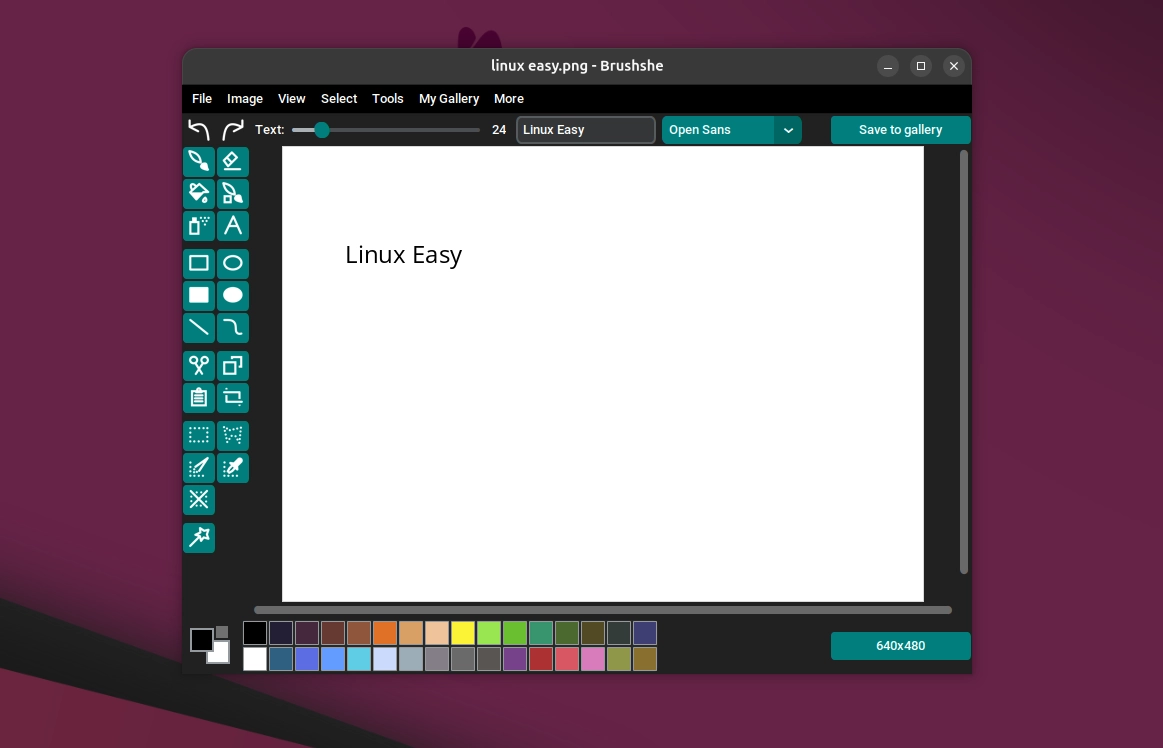Activate the spray can tool

(199, 226)
